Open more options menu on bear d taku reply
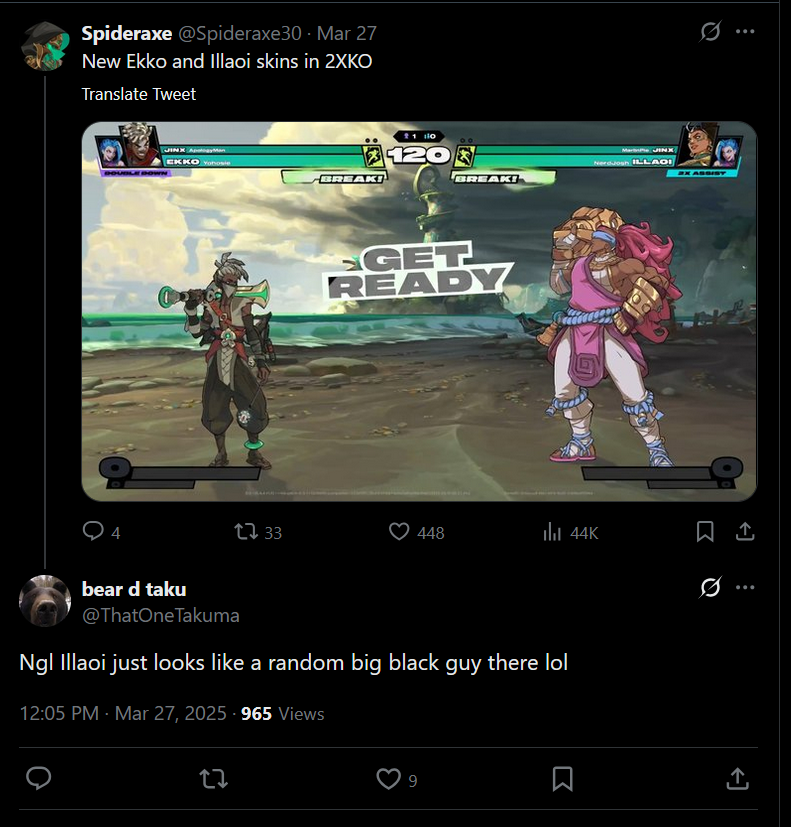This screenshot has height=827, width=791. tap(745, 587)
